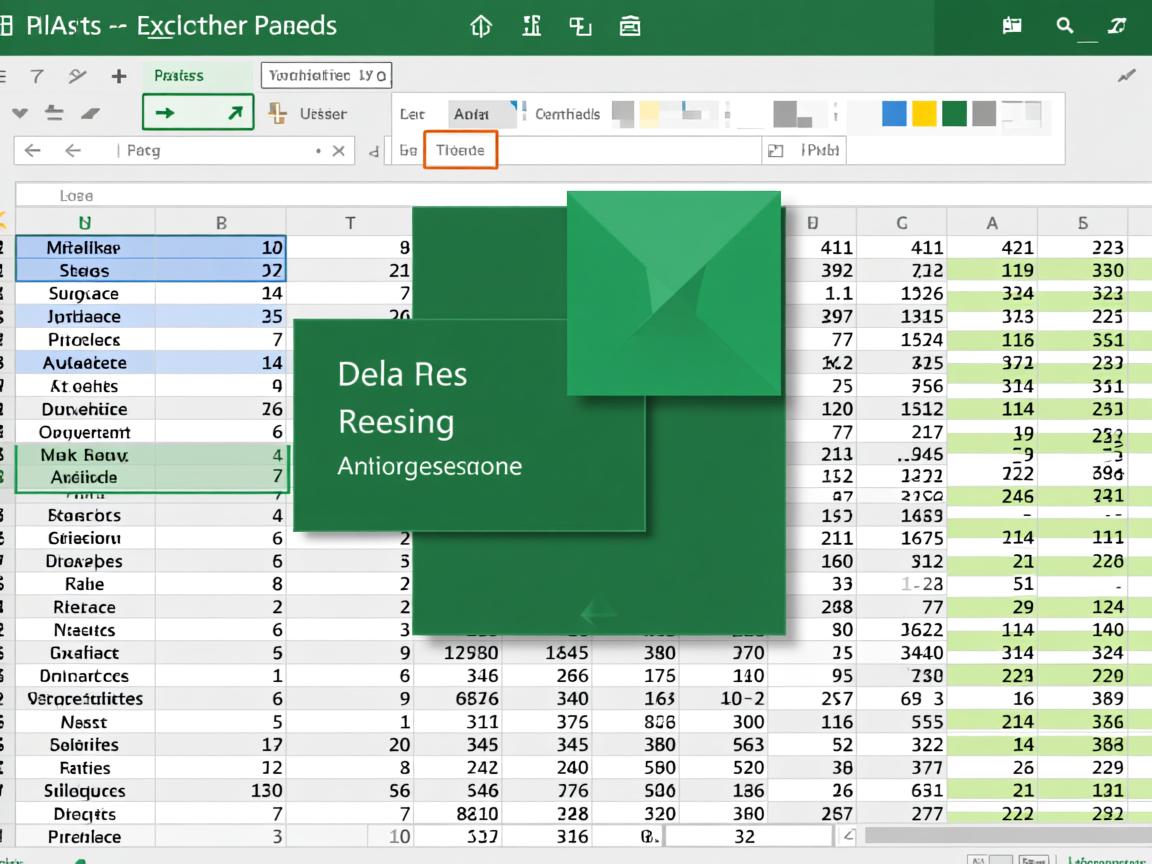The height and width of the screenshot is (864, 1152).
Task: Pick the blue color swatch
Action: coord(895,113)
